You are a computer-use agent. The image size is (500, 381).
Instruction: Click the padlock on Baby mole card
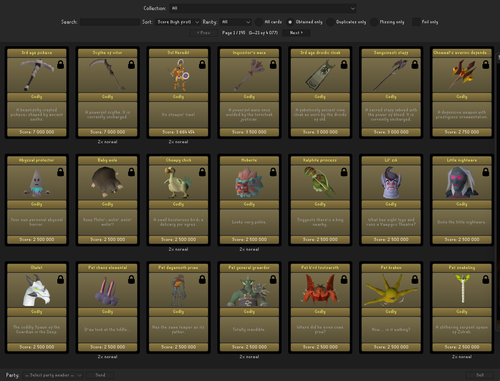pyautogui.click(x=131, y=172)
